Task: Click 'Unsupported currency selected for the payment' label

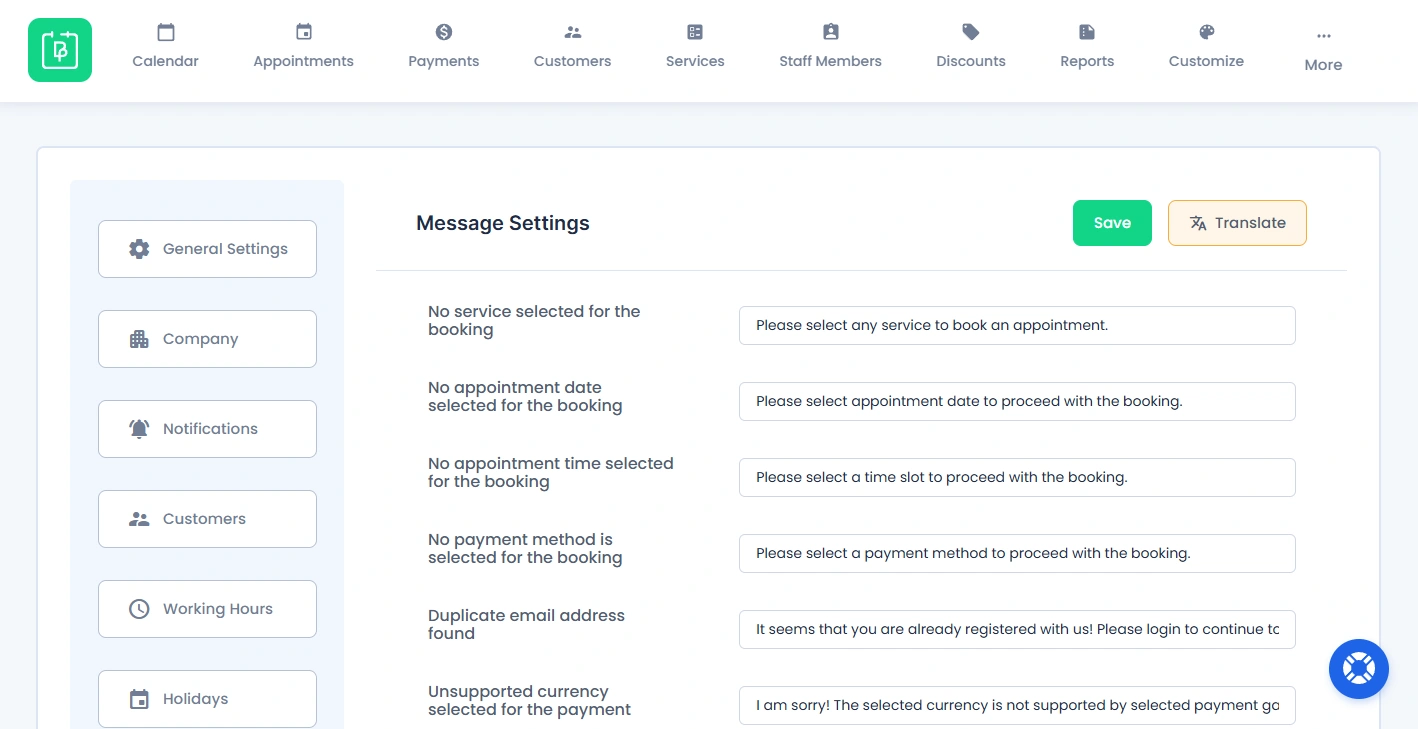Action: click(x=530, y=701)
